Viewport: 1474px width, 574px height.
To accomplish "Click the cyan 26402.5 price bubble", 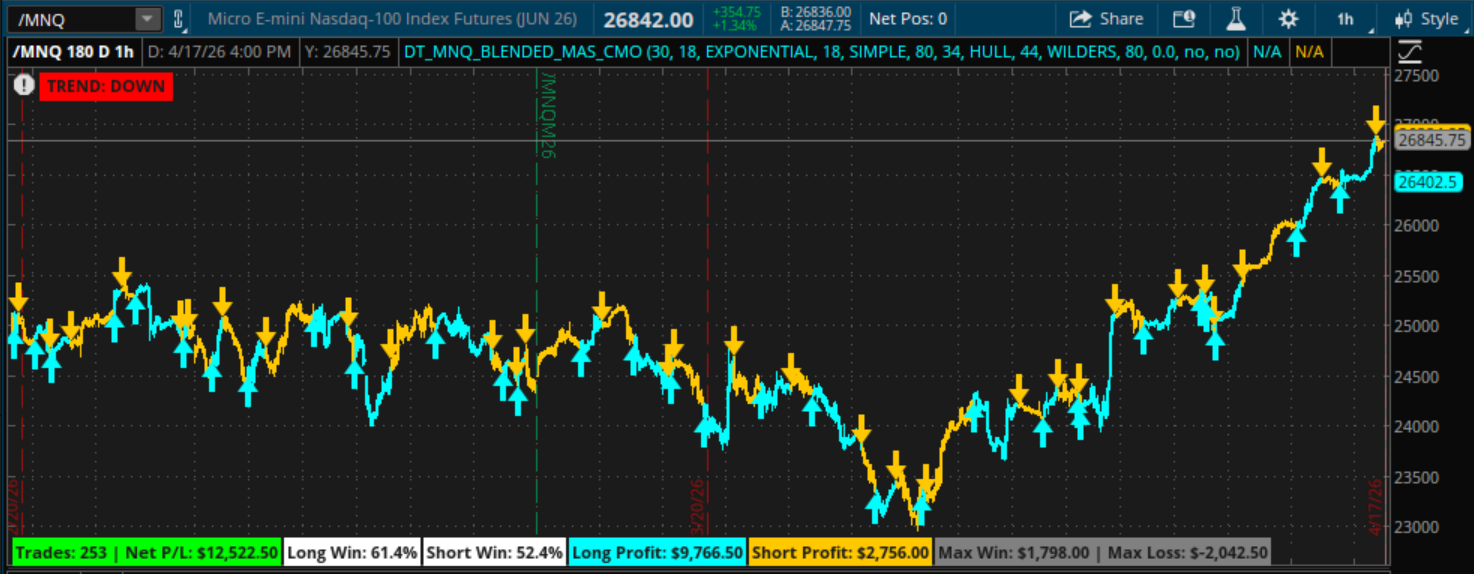I will [x=1428, y=182].
